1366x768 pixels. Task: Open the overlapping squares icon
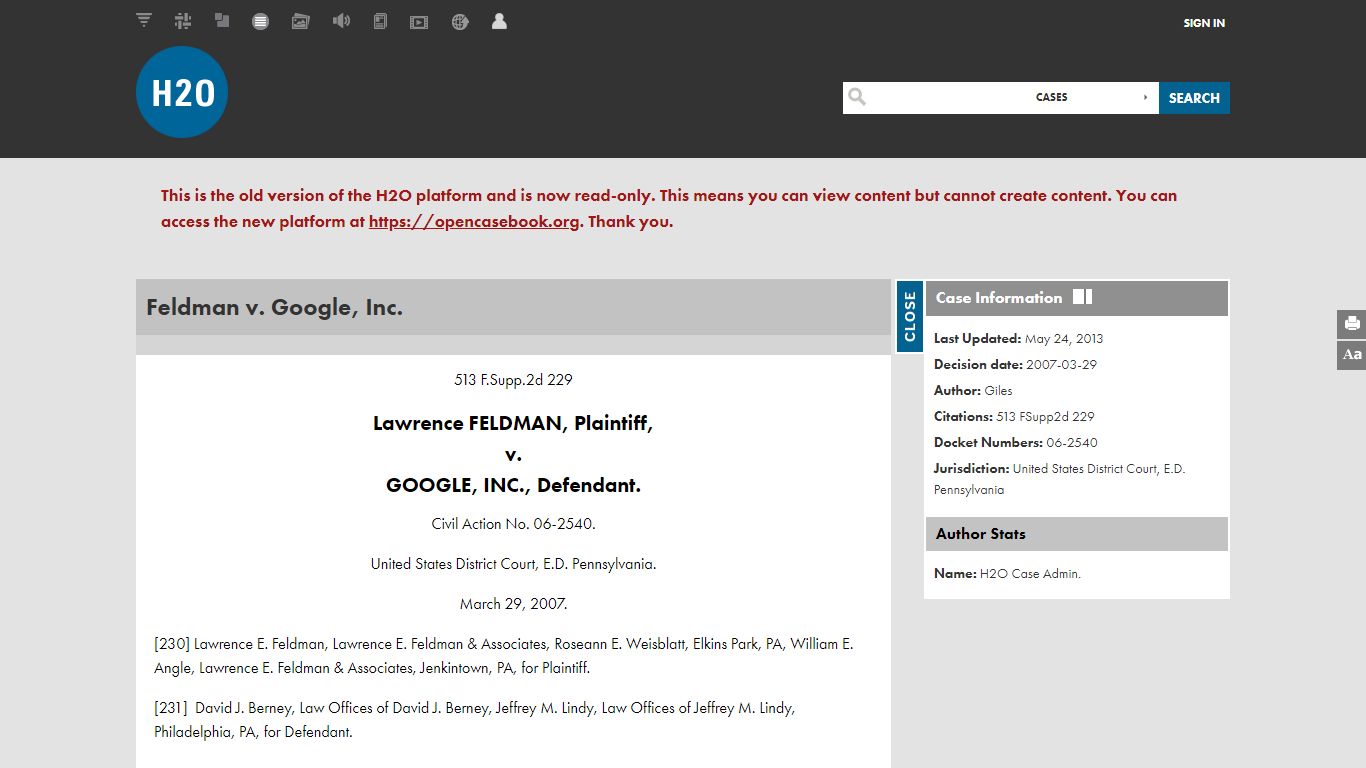click(222, 20)
